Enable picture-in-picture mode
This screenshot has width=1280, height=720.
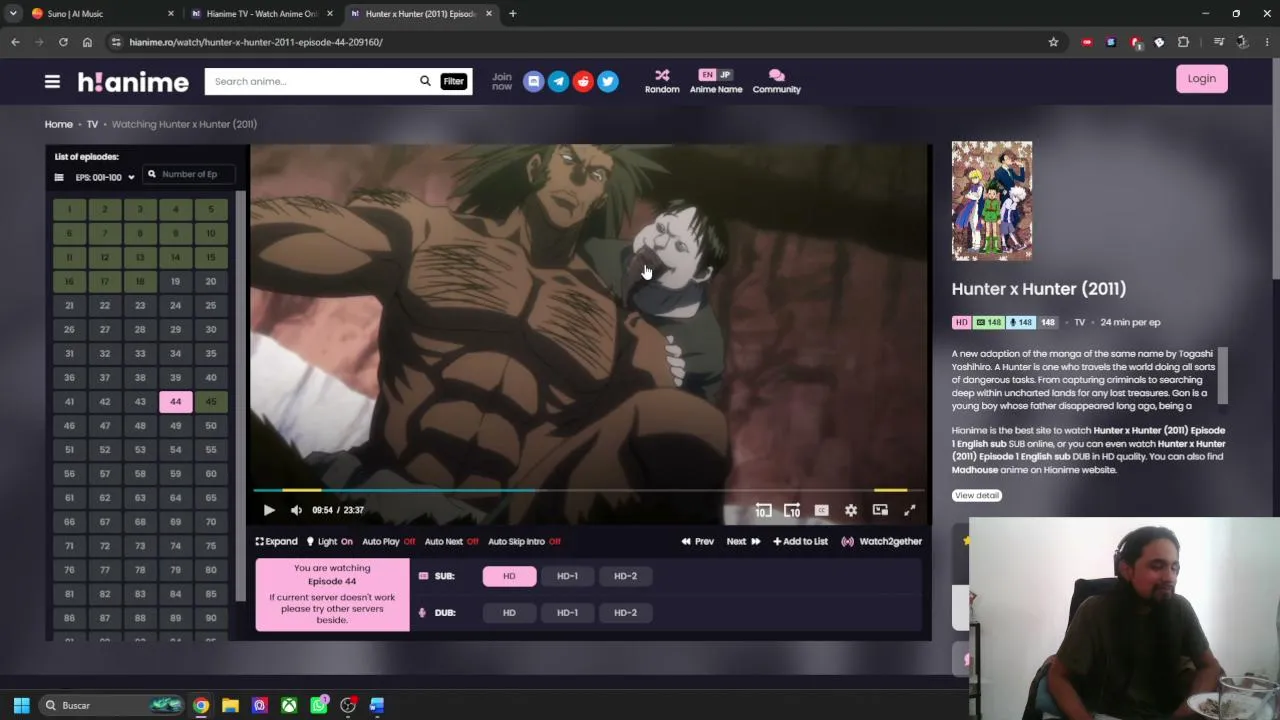click(880, 510)
